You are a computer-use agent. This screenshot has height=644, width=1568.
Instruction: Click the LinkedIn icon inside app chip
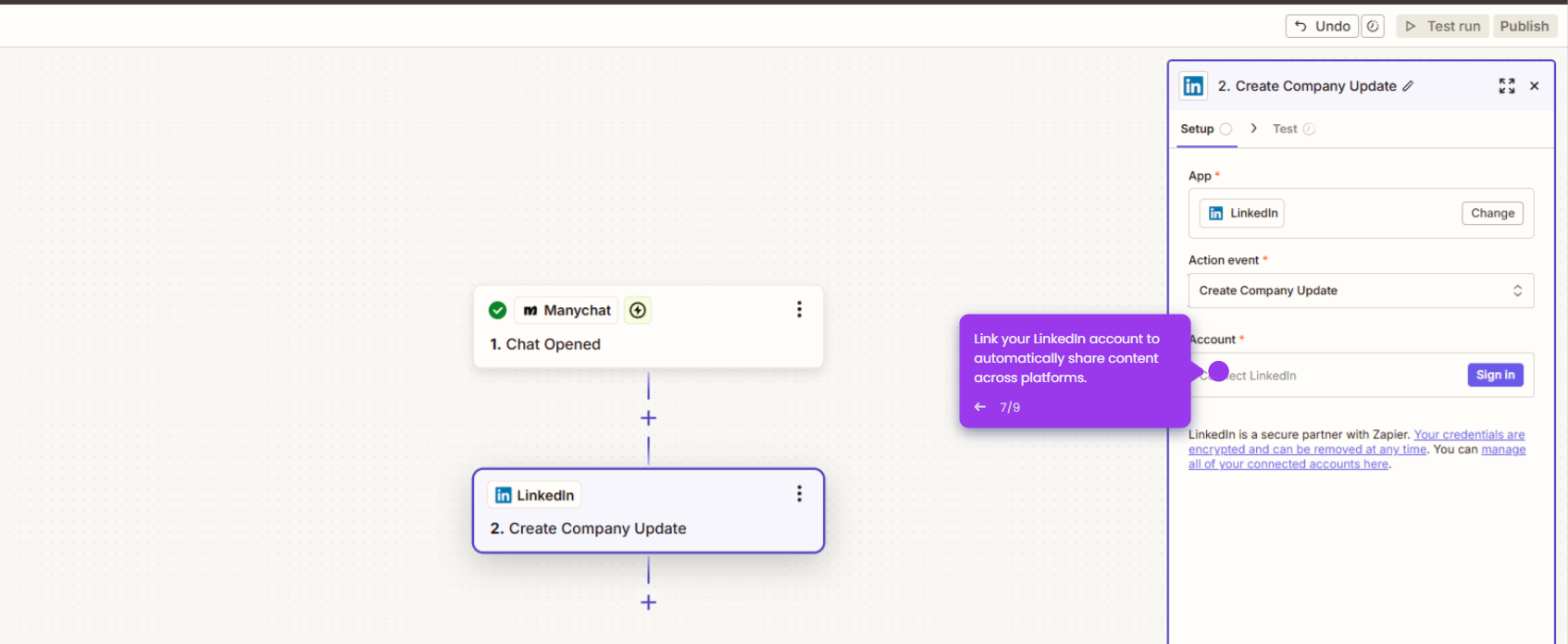click(x=1216, y=213)
